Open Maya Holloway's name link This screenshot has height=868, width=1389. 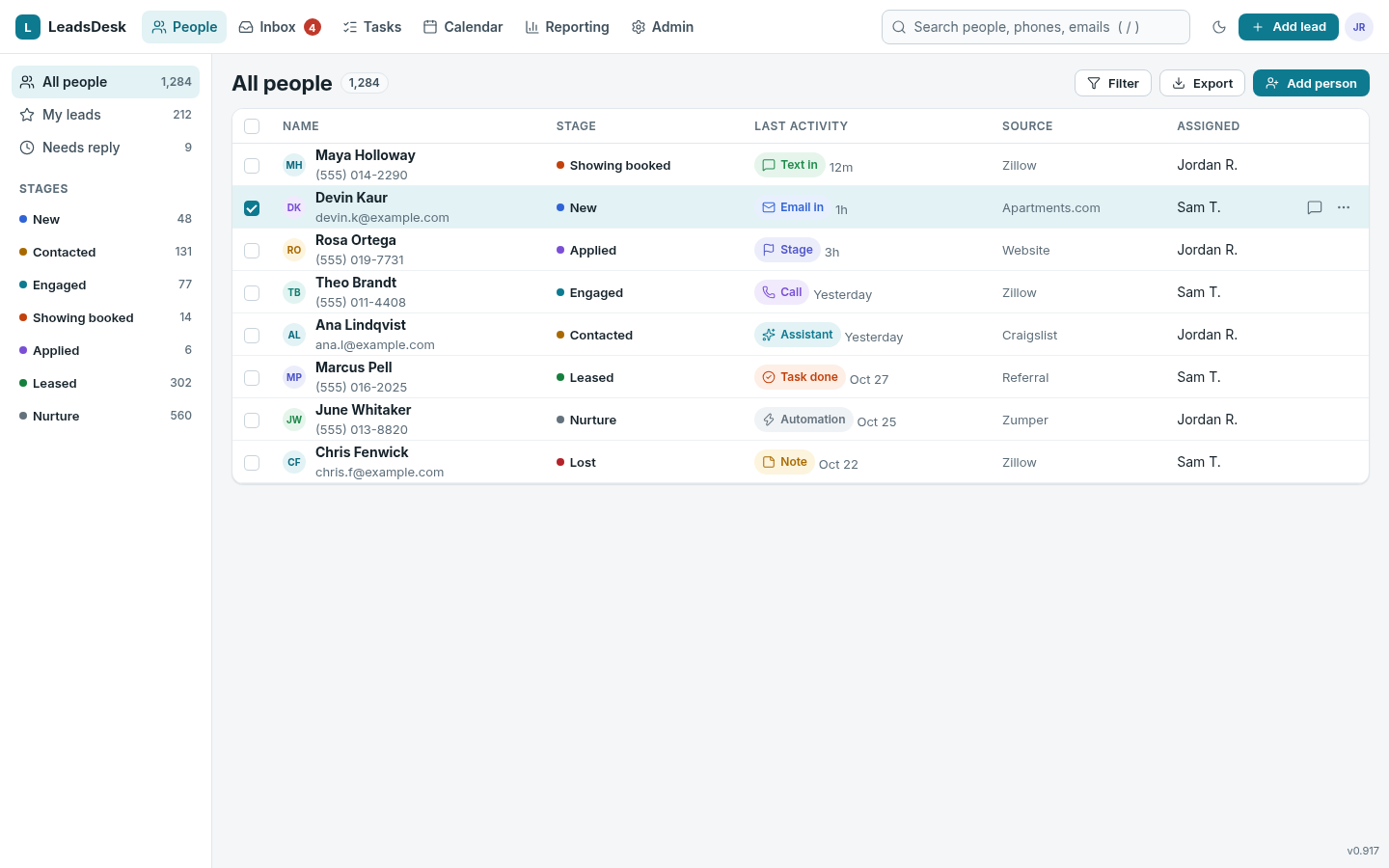click(366, 155)
